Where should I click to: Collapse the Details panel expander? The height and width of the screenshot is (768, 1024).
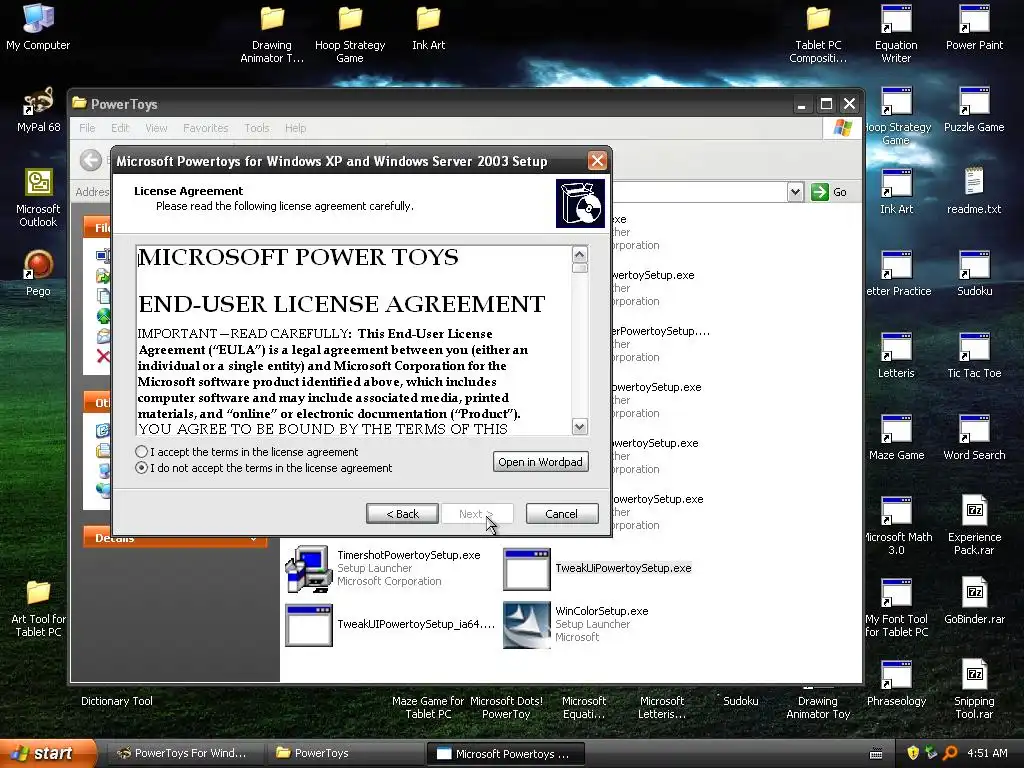point(253,539)
